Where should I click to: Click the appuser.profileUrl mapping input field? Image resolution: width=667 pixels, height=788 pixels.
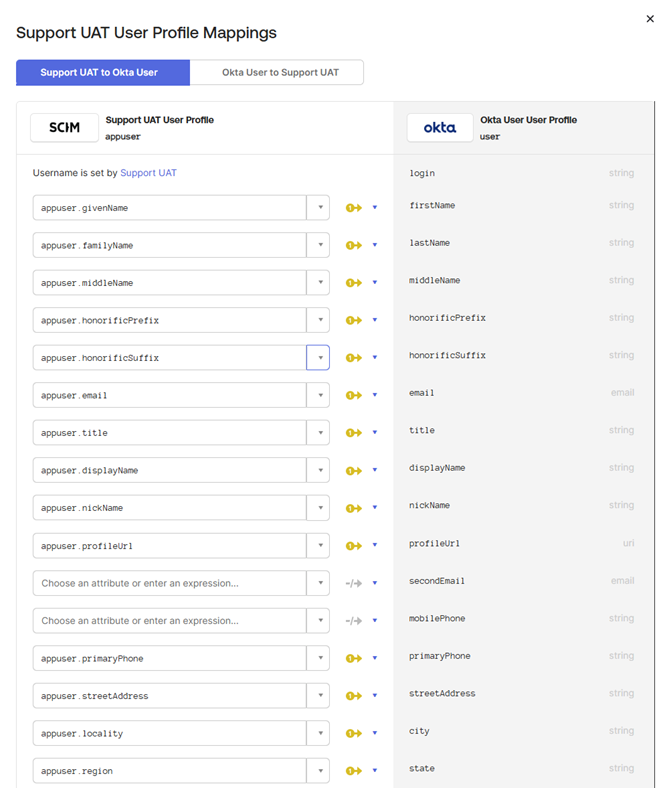pos(169,546)
